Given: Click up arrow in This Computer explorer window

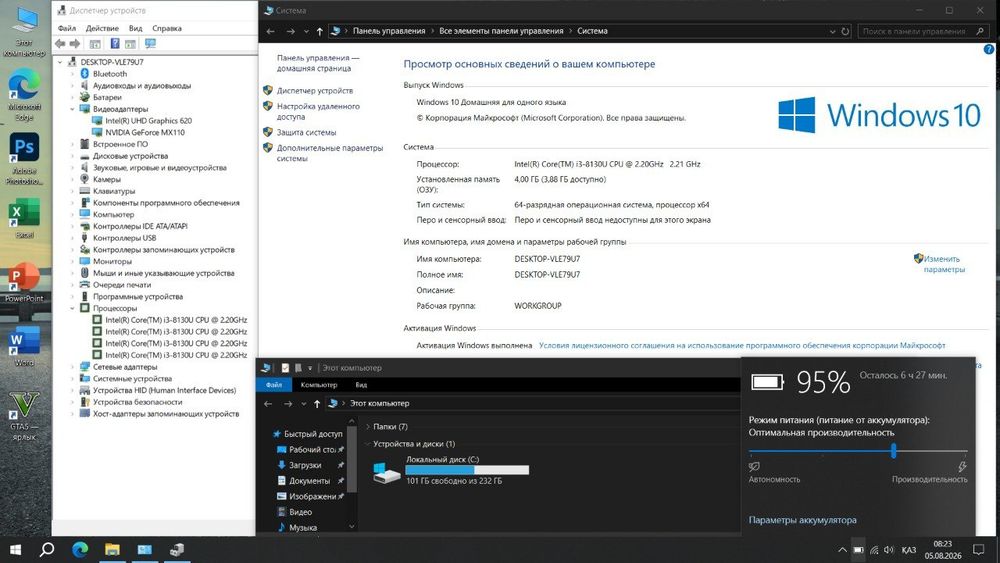Looking at the screenshot, I should pyautogui.click(x=317, y=404).
